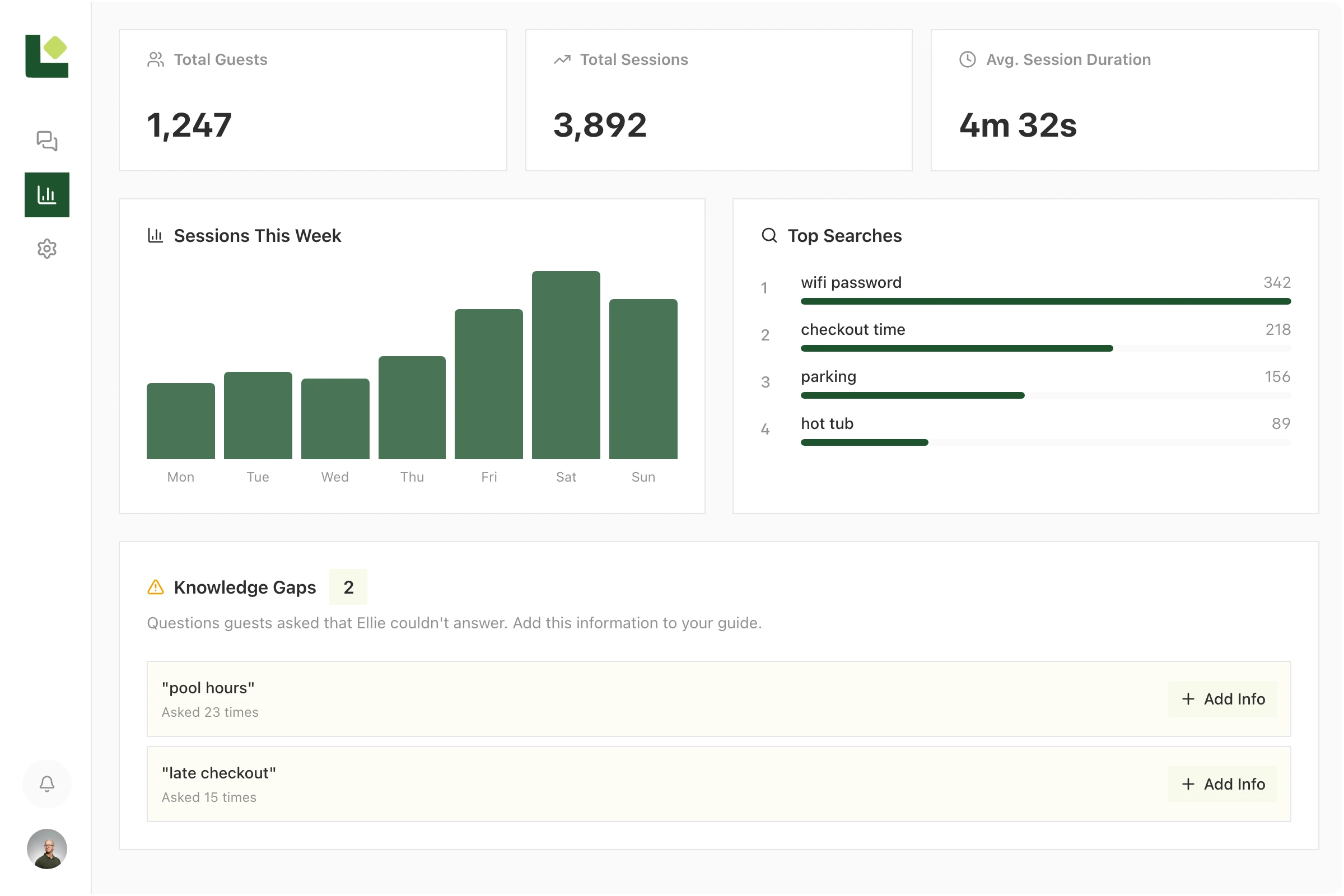This screenshot has width=1344, height=896.
Task: Select the "checkout time" search entry
Action: click(852, 330)
